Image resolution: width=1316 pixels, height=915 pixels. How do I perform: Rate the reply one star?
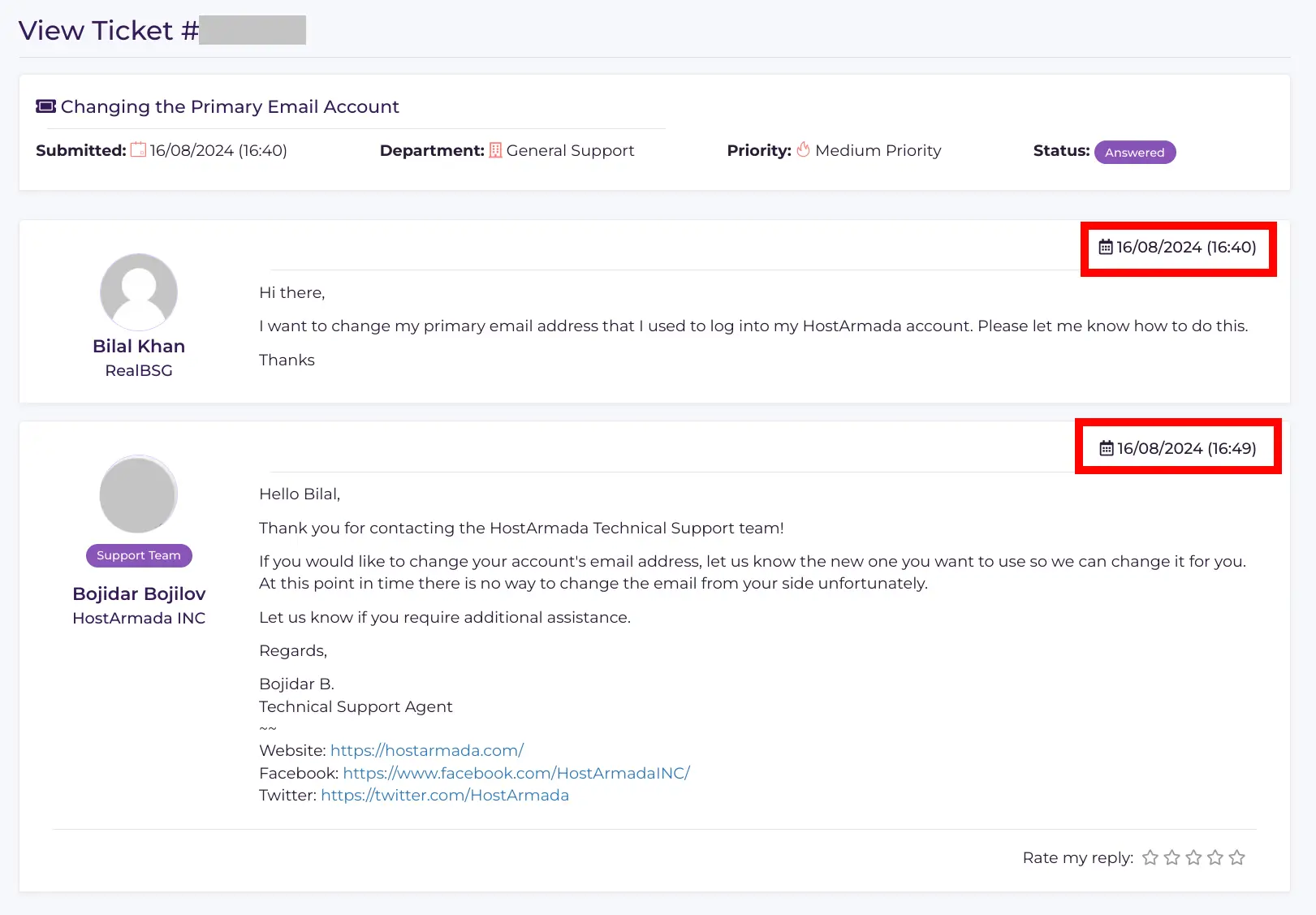point(1150,857)
